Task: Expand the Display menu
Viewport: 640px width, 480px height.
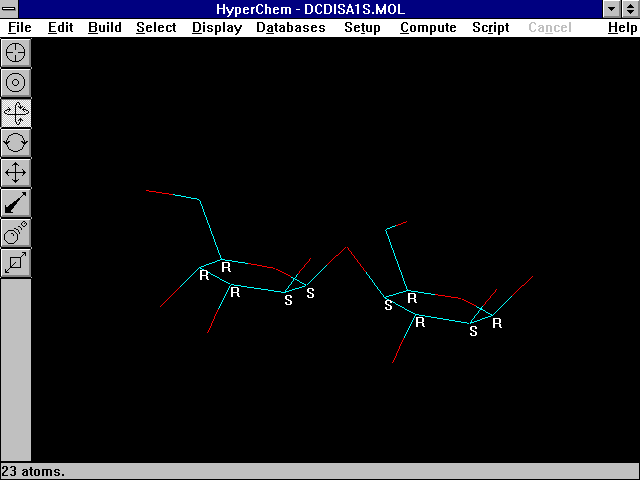Action: click(x=216, y=27)
